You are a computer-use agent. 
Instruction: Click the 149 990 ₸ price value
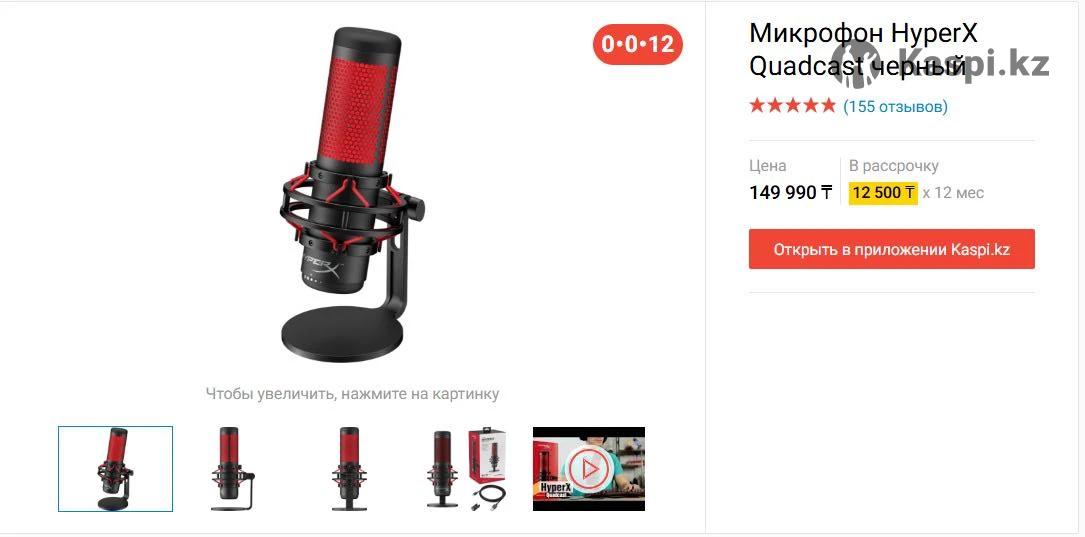pyautogui.click(x=791, y=192)
